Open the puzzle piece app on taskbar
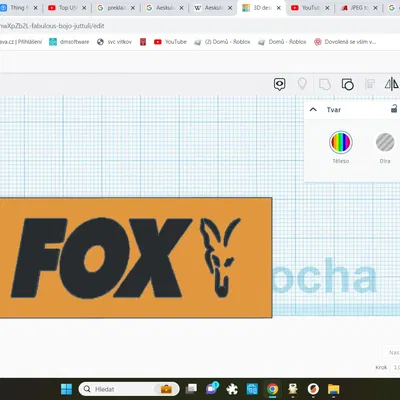This screenshot has width=400, height=400. (232, 389)
